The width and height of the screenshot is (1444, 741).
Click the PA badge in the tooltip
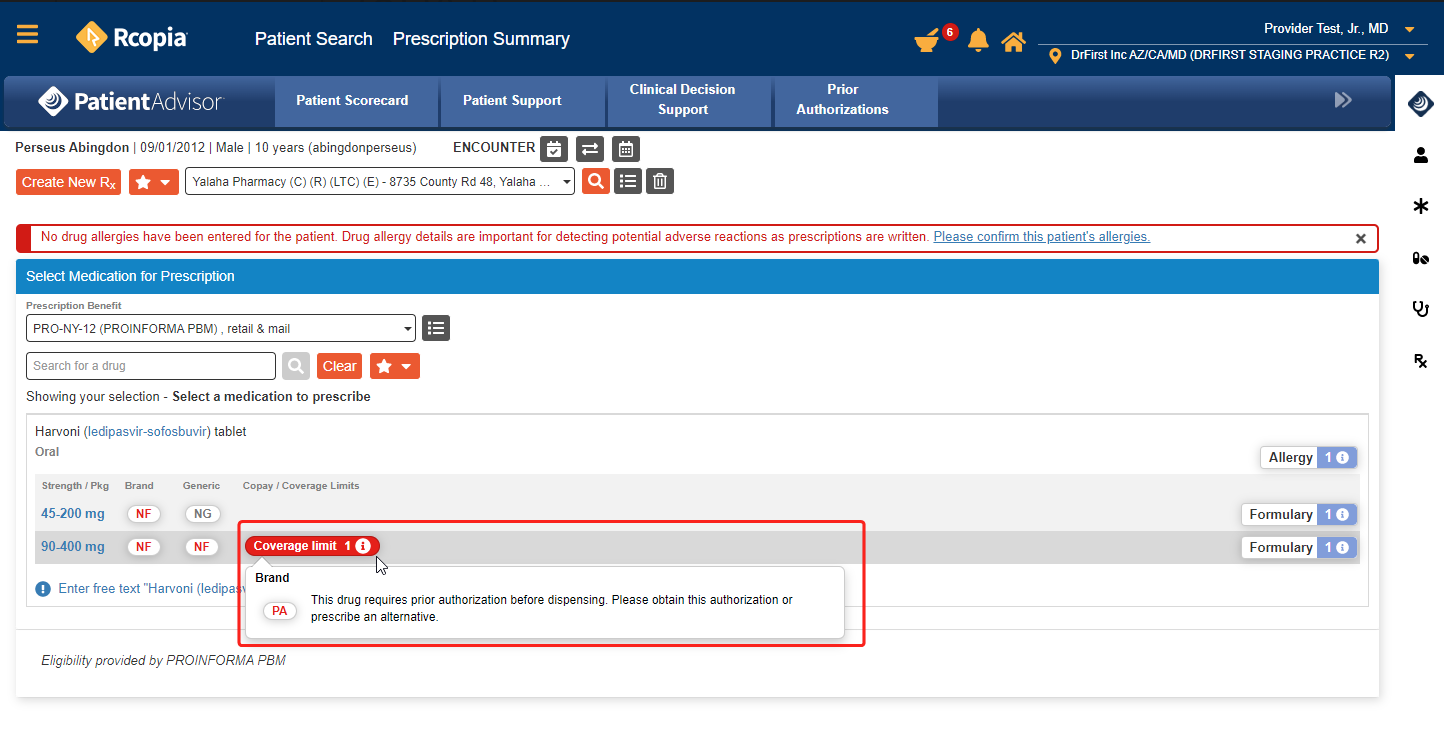click(280, 611)
